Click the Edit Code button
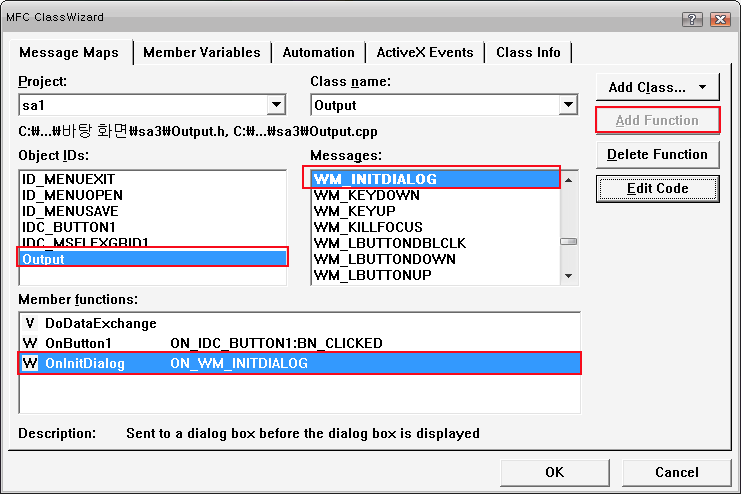The width and height of the screenshot is (741, 494). 657,189
